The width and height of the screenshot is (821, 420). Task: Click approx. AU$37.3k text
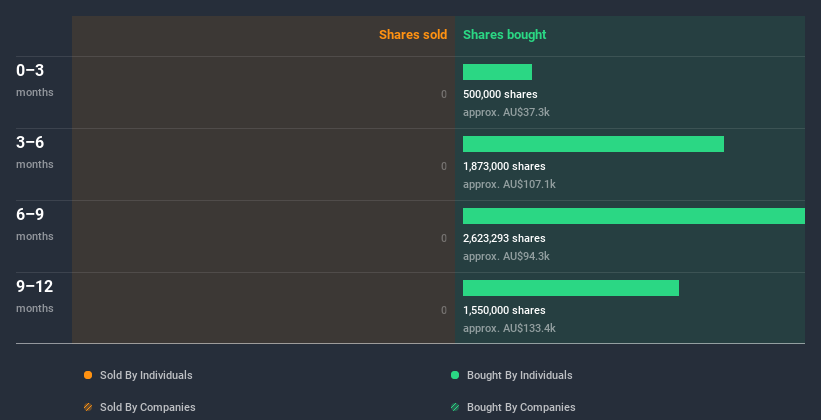point(506,112)
